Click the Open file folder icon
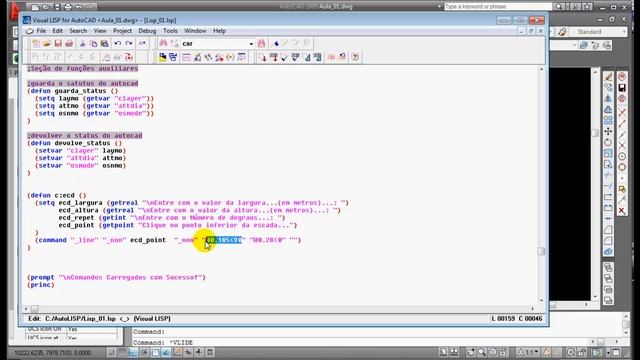The height and width of the screenshot is (360, 640). click(47, 43)
